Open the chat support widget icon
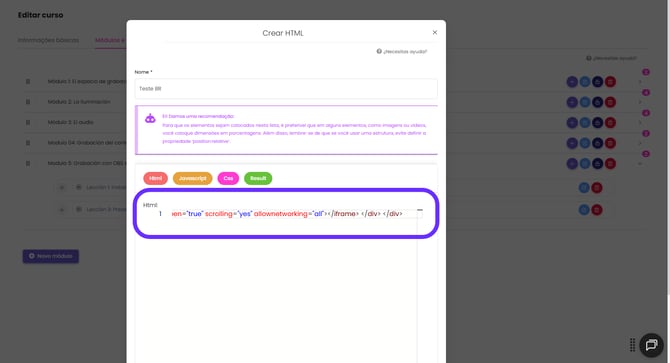This screenshot has width=670, height=363. (x=651, y=345)
